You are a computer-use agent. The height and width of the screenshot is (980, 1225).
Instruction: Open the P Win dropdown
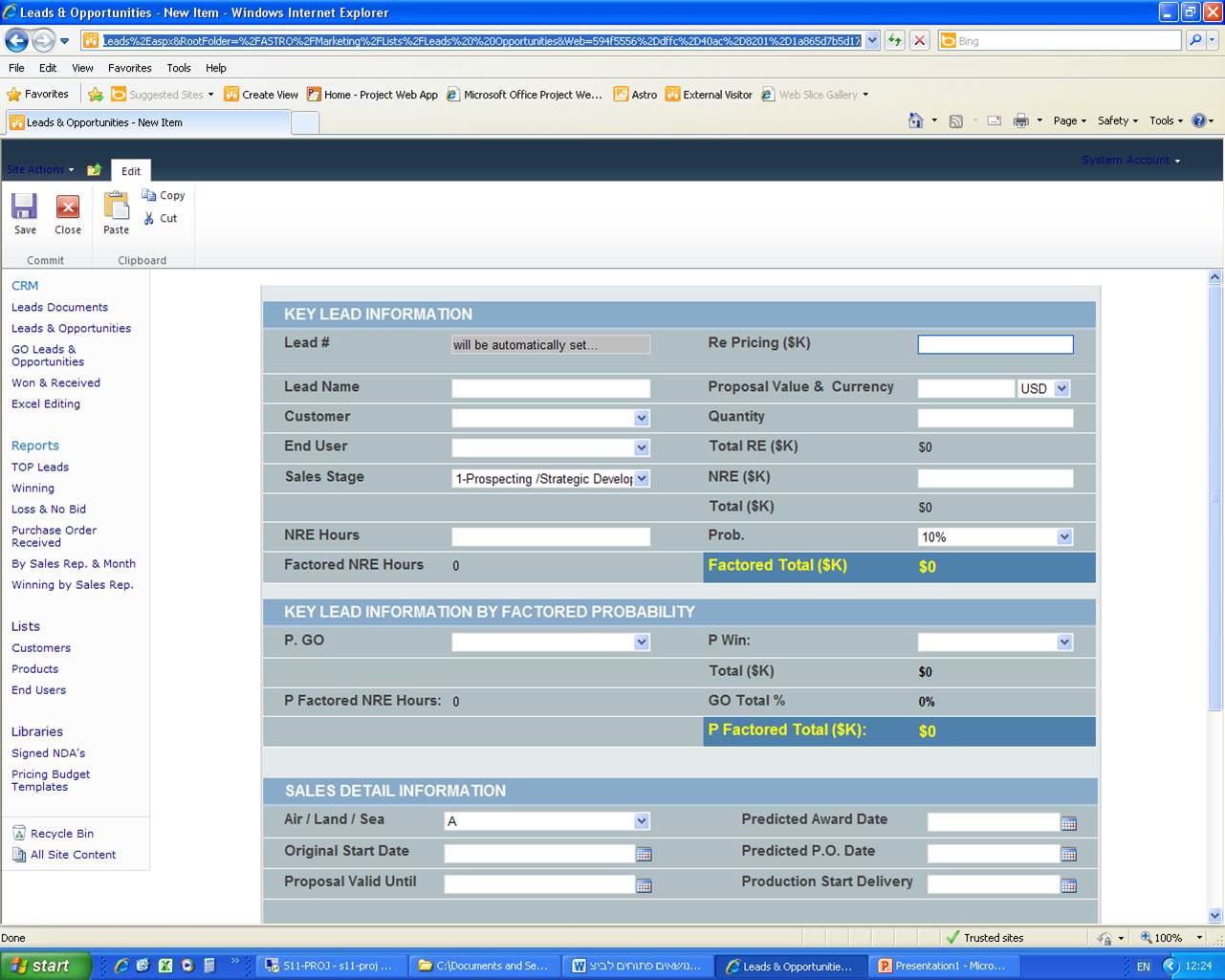[x=1064, y=642]
